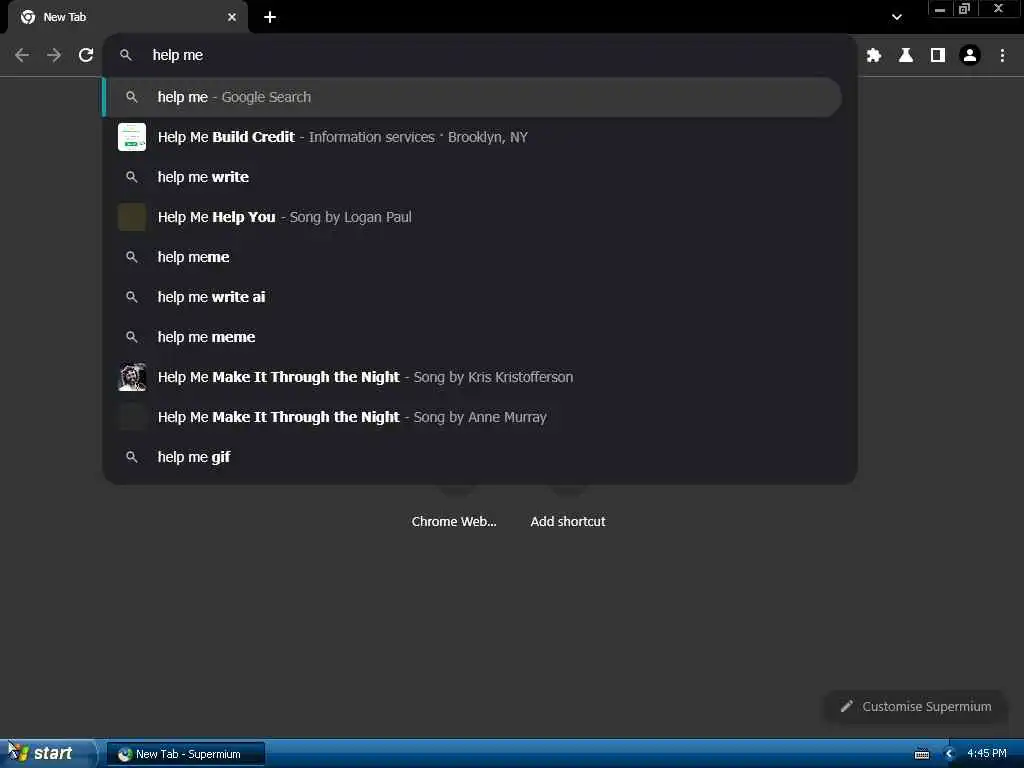
Task: Click the Supermium icon in the tab
Action: [x=28, y=17]
